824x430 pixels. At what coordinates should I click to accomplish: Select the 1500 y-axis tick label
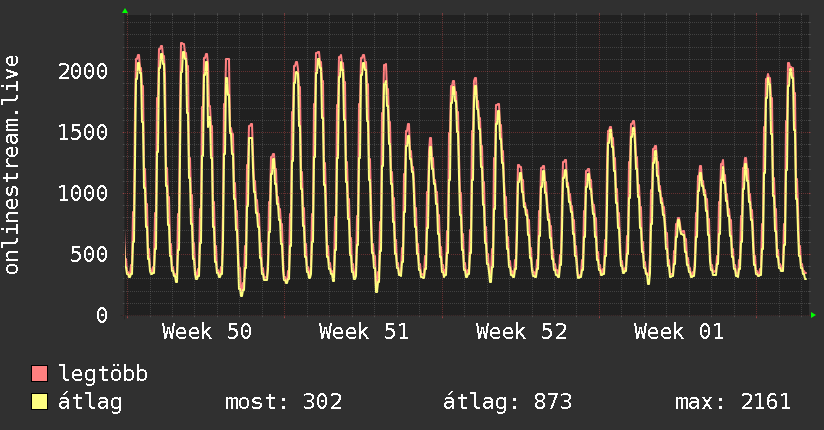click(83, 132)
